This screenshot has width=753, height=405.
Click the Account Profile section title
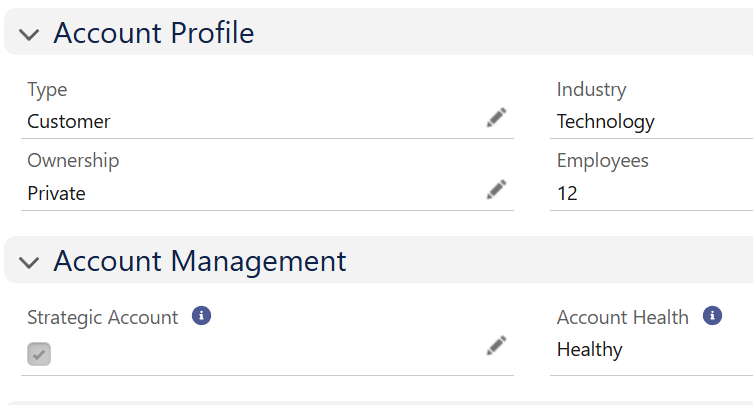coord(154,33)
